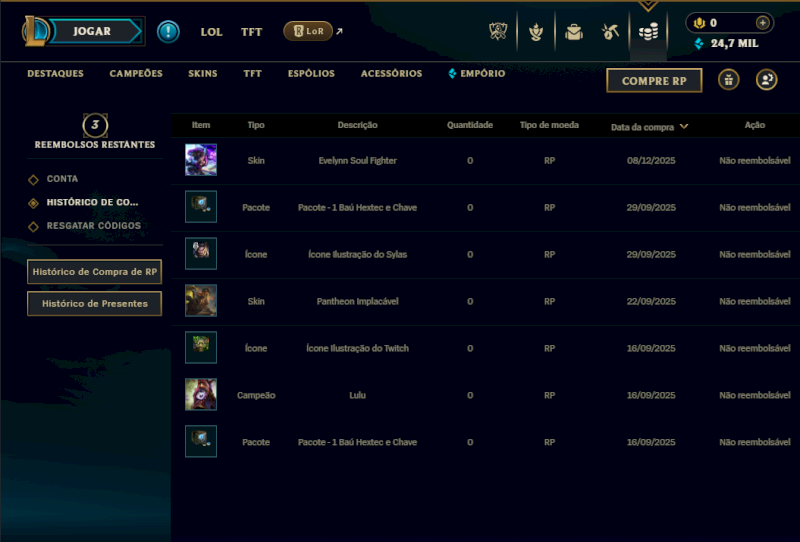Viewport: 800px width, 542px height.
Task: Select RESGATAR CÓDIGOS in the sidebar
Action: 93,226
